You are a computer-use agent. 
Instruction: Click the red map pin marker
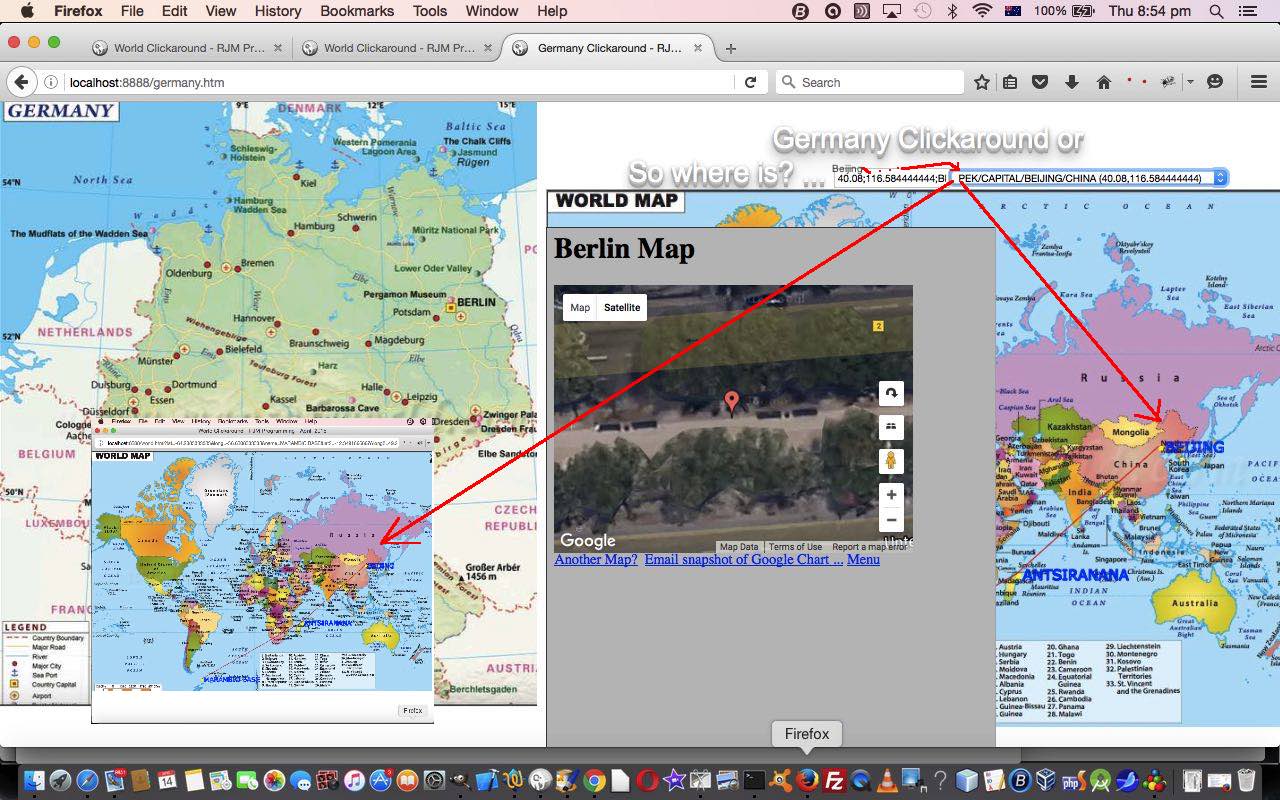(x=732, y=402)
